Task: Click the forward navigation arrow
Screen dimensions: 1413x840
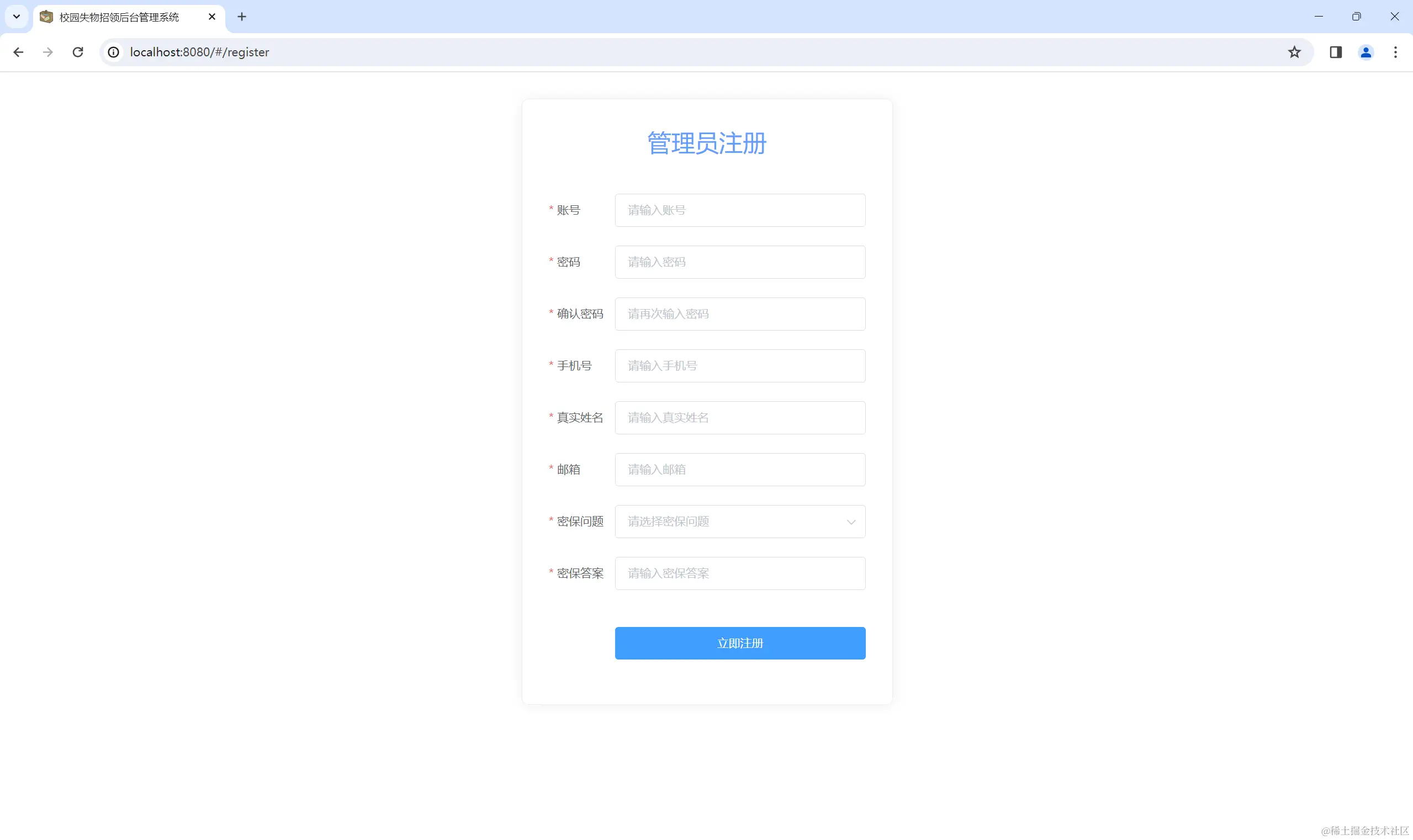Action: 48,52
